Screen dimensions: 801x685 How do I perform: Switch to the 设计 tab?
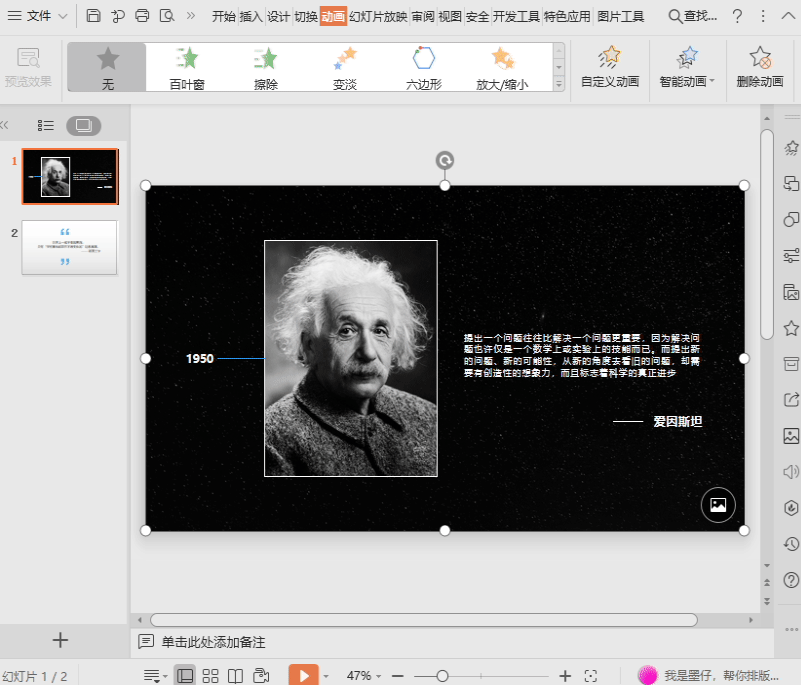278,16
